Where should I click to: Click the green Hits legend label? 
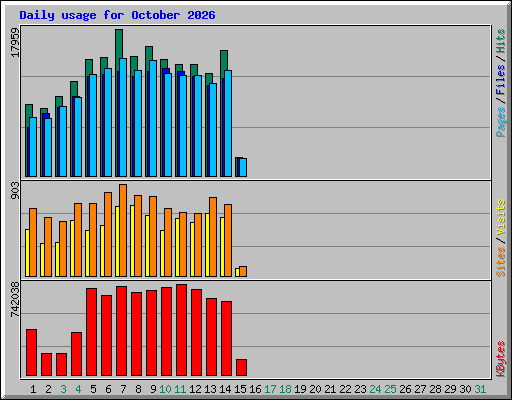pyautogui.click(x=501, y=41)
